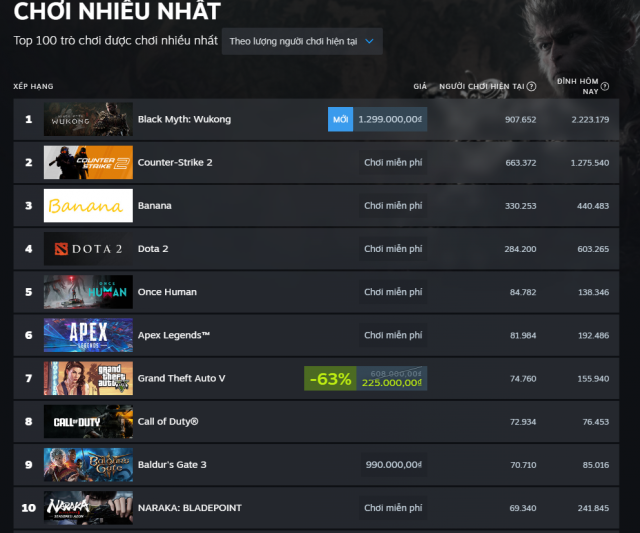Click the 'ĐỈNH HÔM NAY' column header
The width and height of the screenshot is (640, 533).
point(578,86)
